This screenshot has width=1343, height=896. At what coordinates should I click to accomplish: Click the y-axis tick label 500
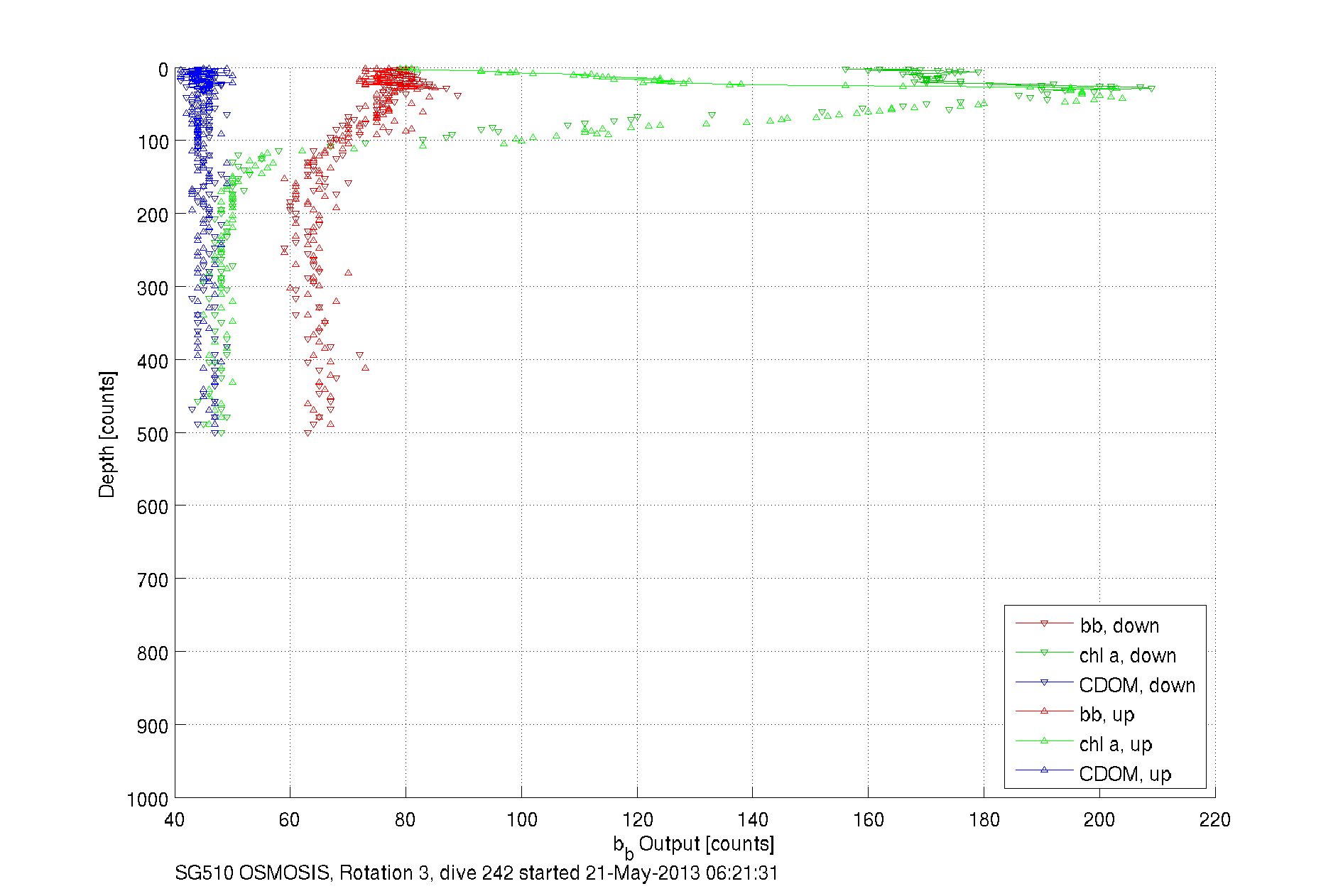(x=153, y=434)
